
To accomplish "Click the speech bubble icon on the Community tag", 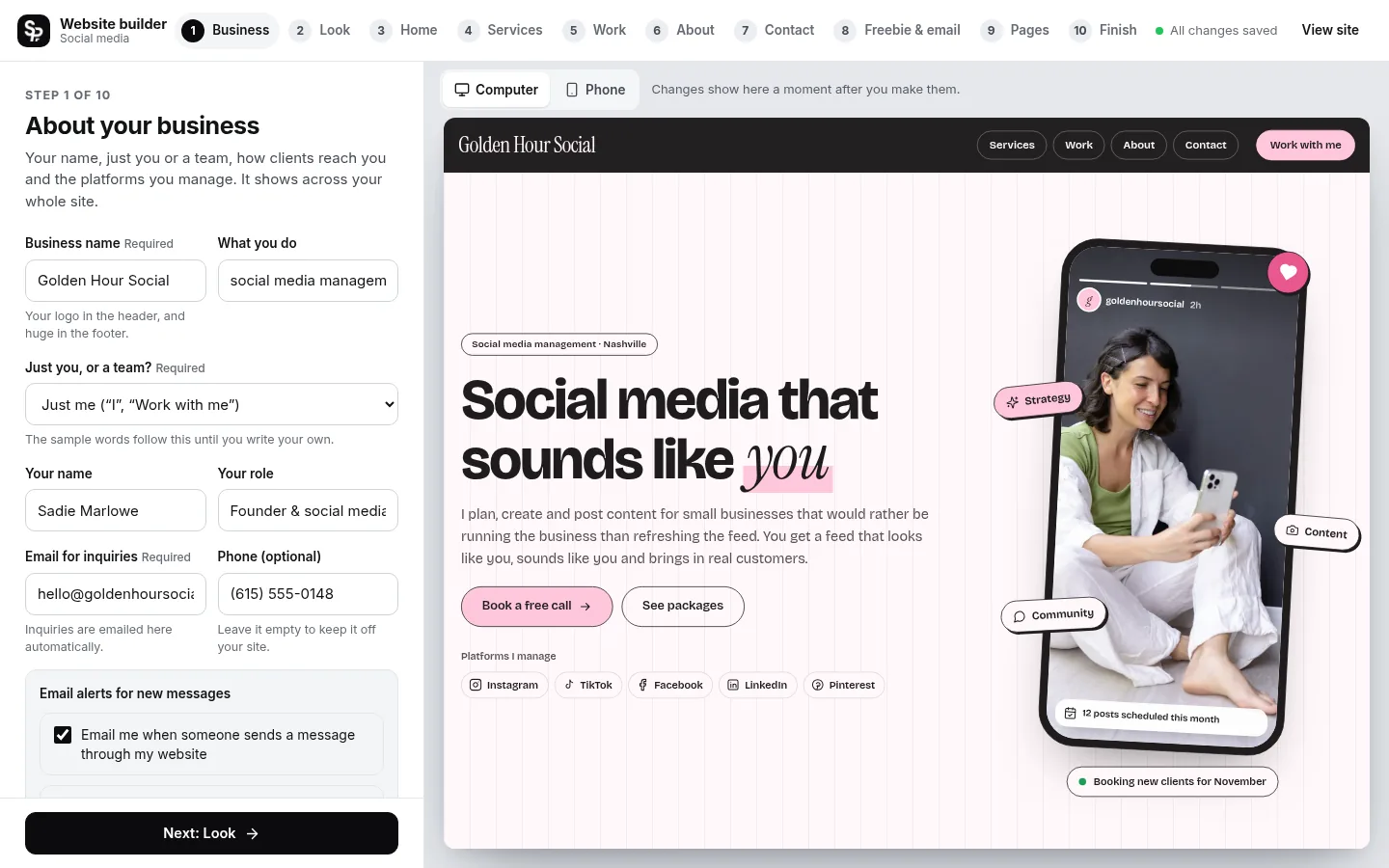I will pyautogui.click(x=1020, y=616).
